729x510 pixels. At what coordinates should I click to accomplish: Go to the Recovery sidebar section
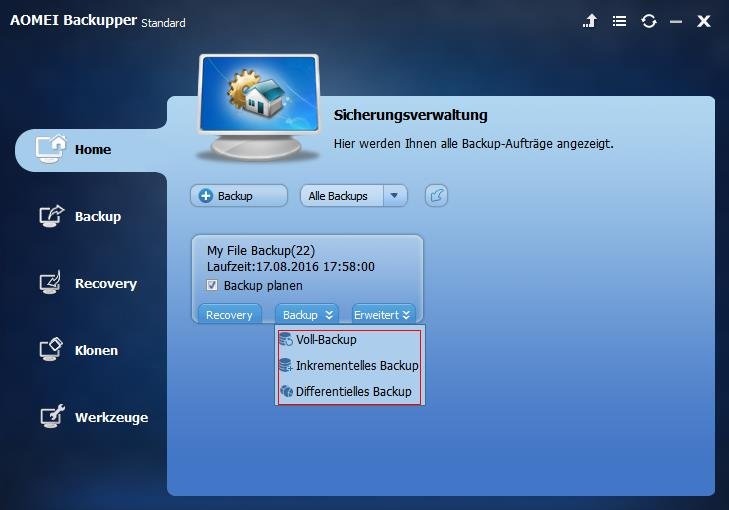[x=88, y=284]
